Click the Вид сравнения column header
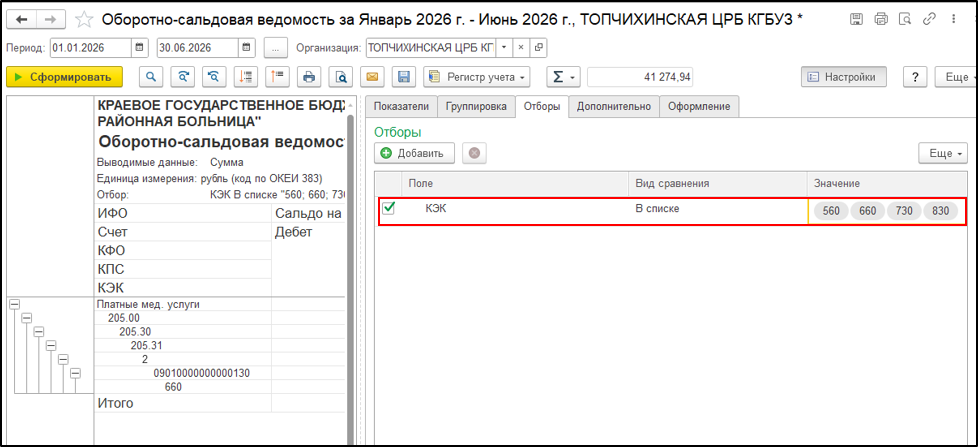 (x=717, y=183)
